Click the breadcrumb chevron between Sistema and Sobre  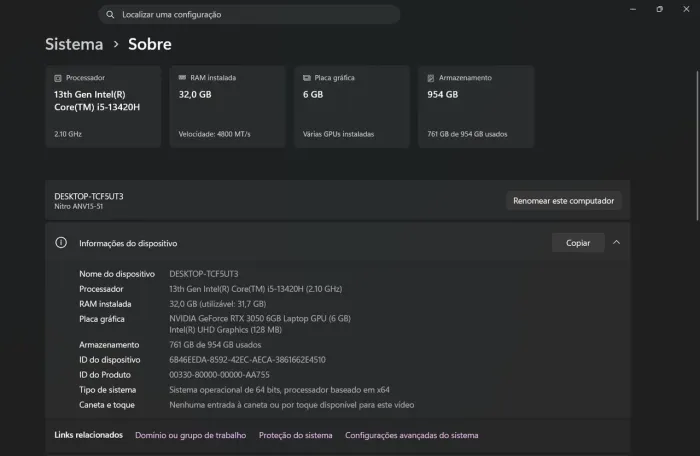click(116, 44)
